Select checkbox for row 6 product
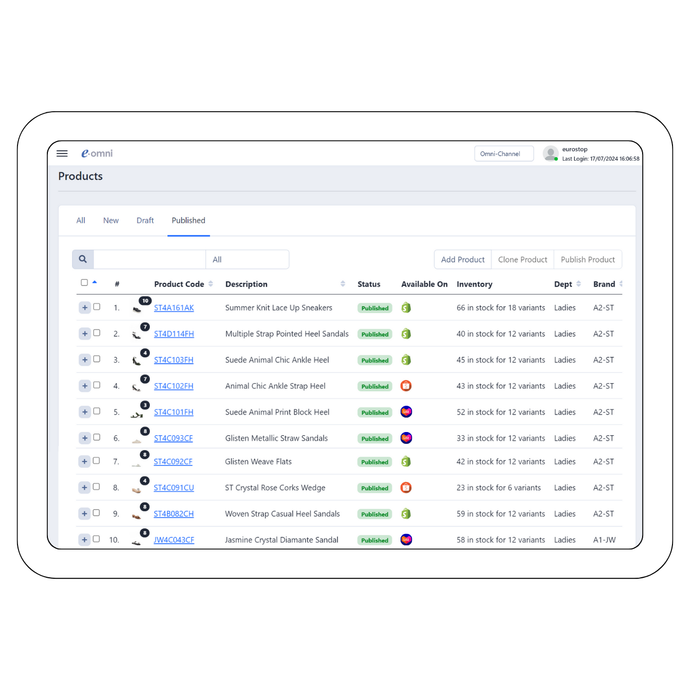The height and width of the screenshot is (690, 690). 97,437
